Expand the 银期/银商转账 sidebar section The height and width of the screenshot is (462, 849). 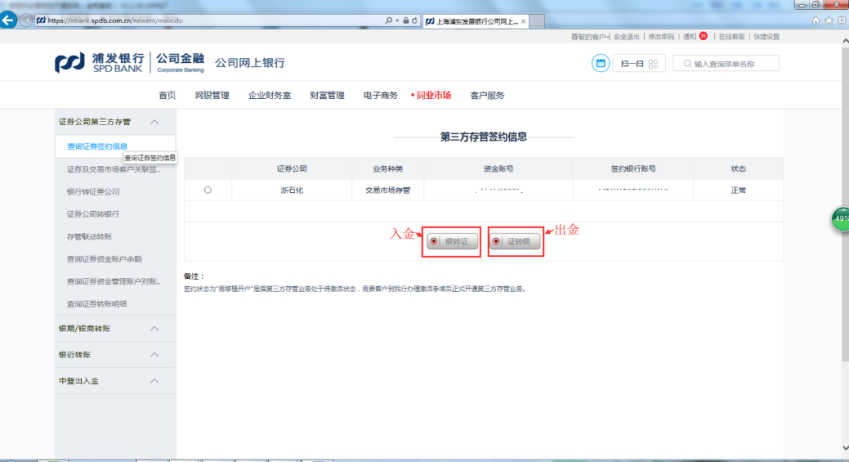[154, 328]
